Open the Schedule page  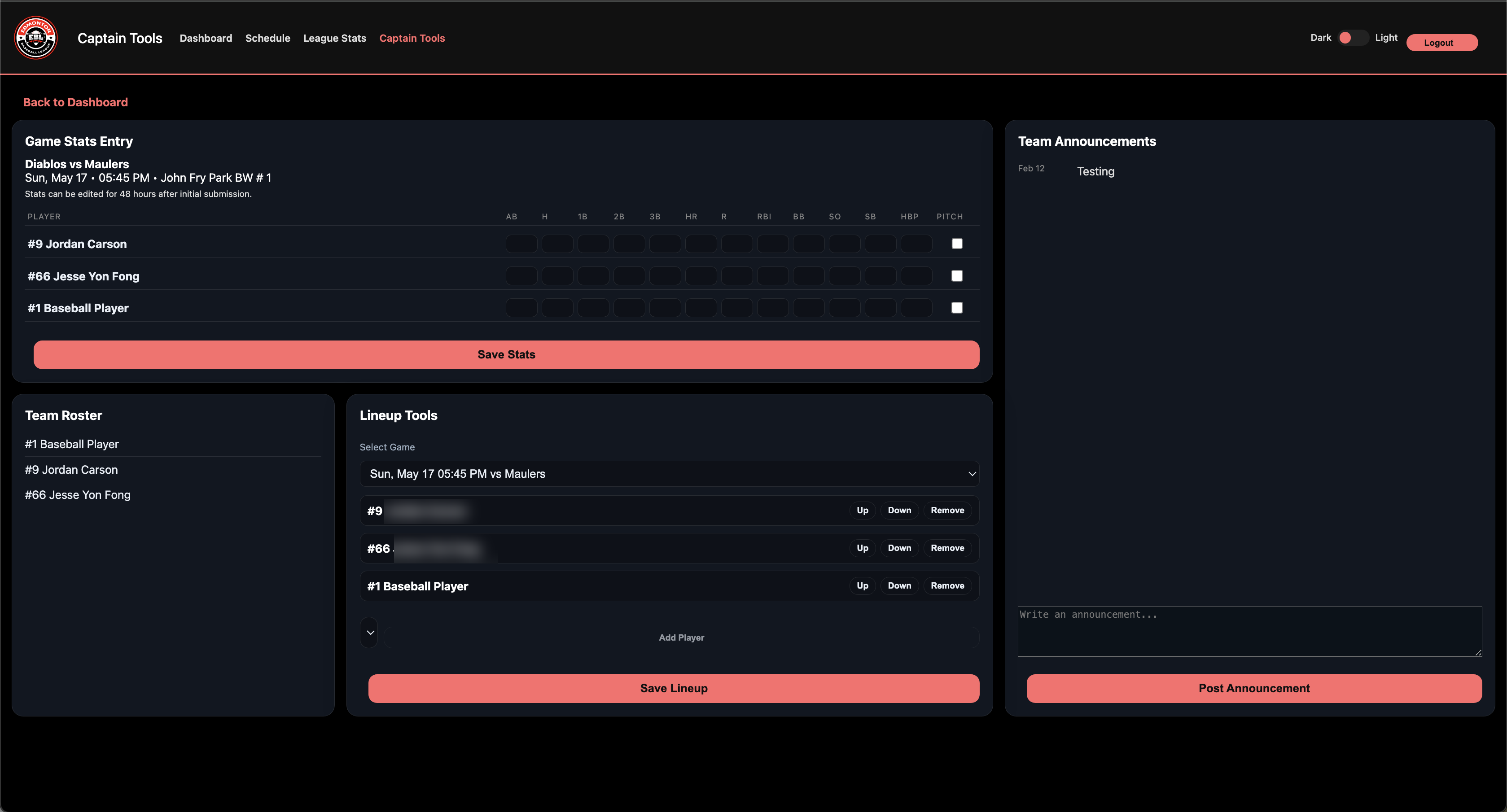(x=267, y=38)
